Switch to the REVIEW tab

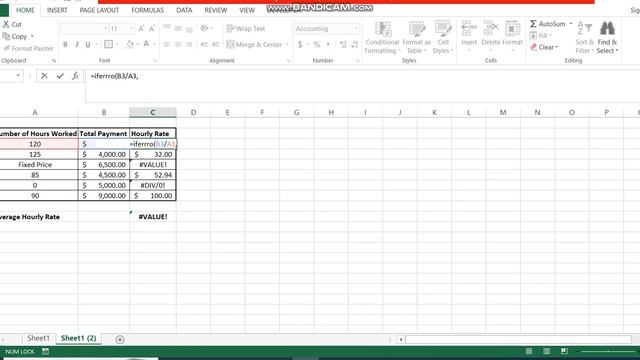pyautogui.click(x=216, y=10)
